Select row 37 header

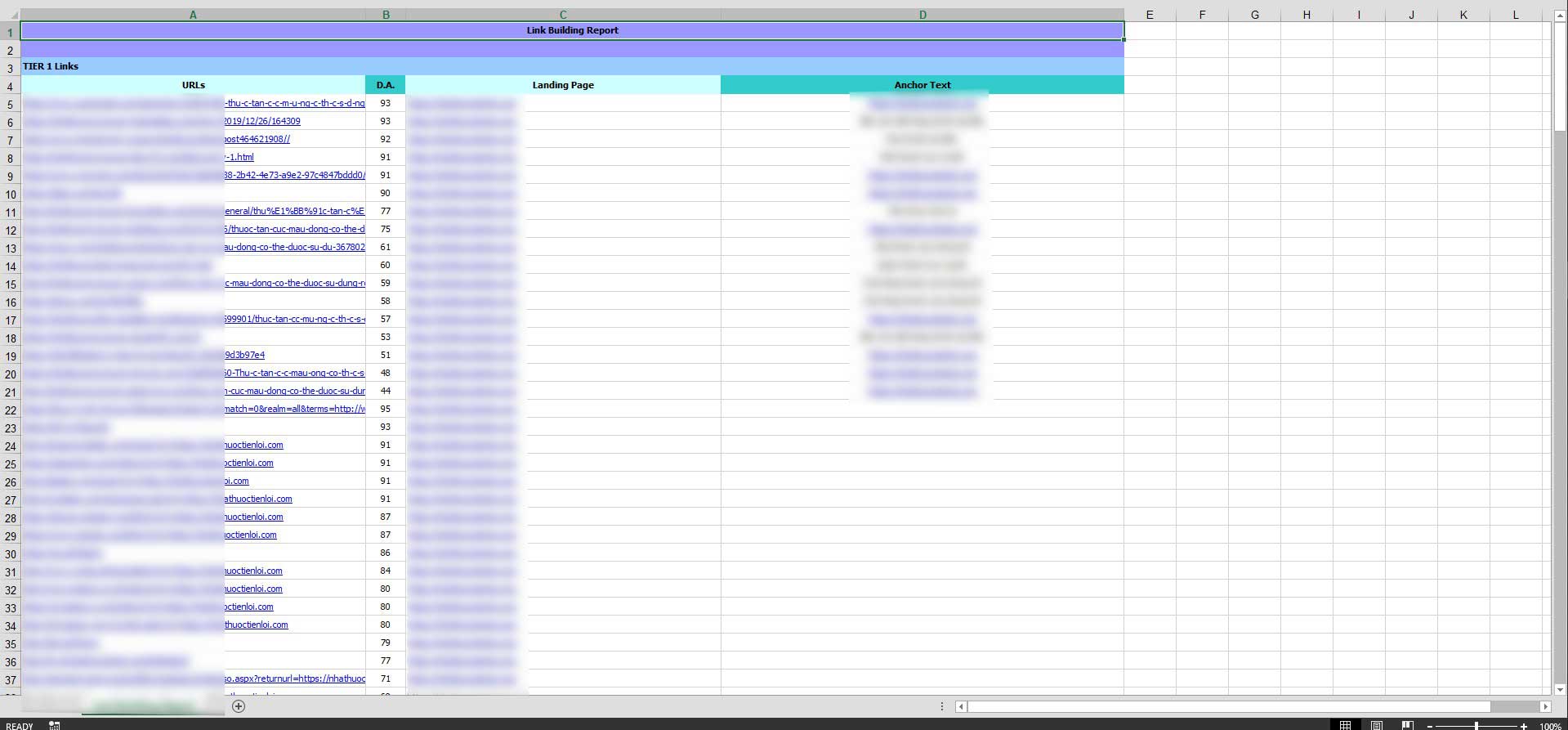(11, 678)
